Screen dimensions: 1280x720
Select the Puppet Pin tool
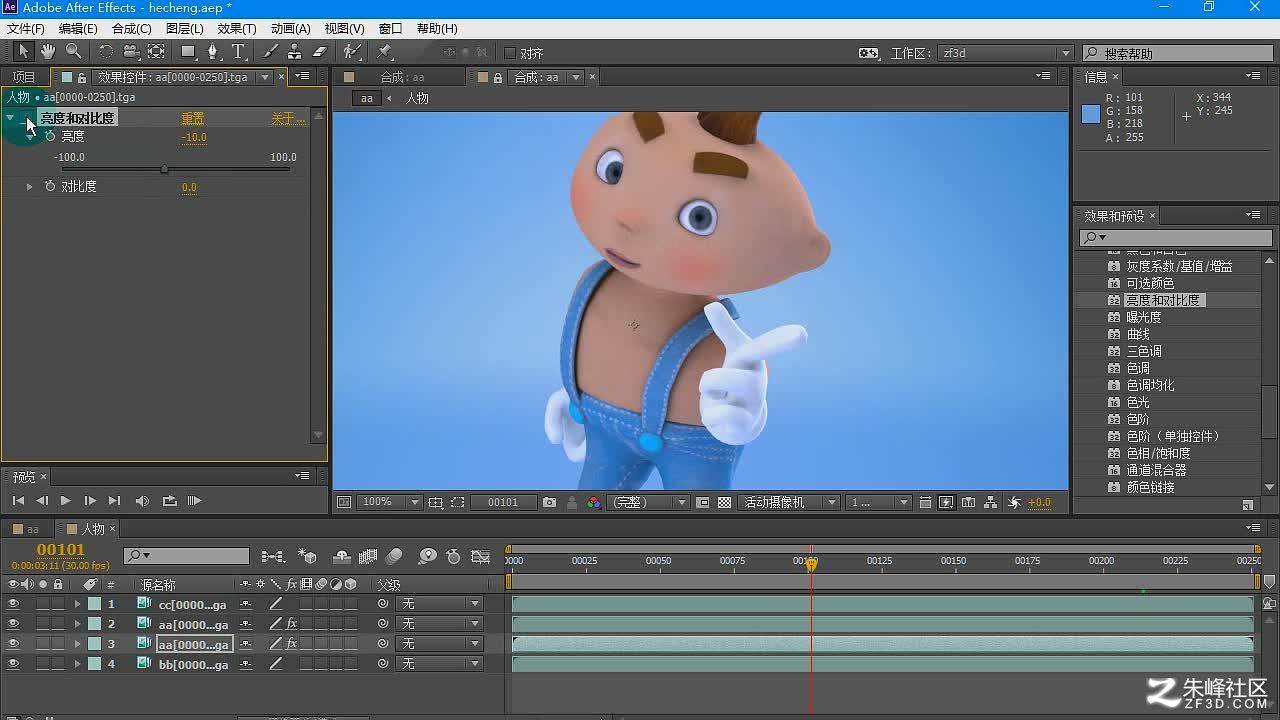pos(385,52)
